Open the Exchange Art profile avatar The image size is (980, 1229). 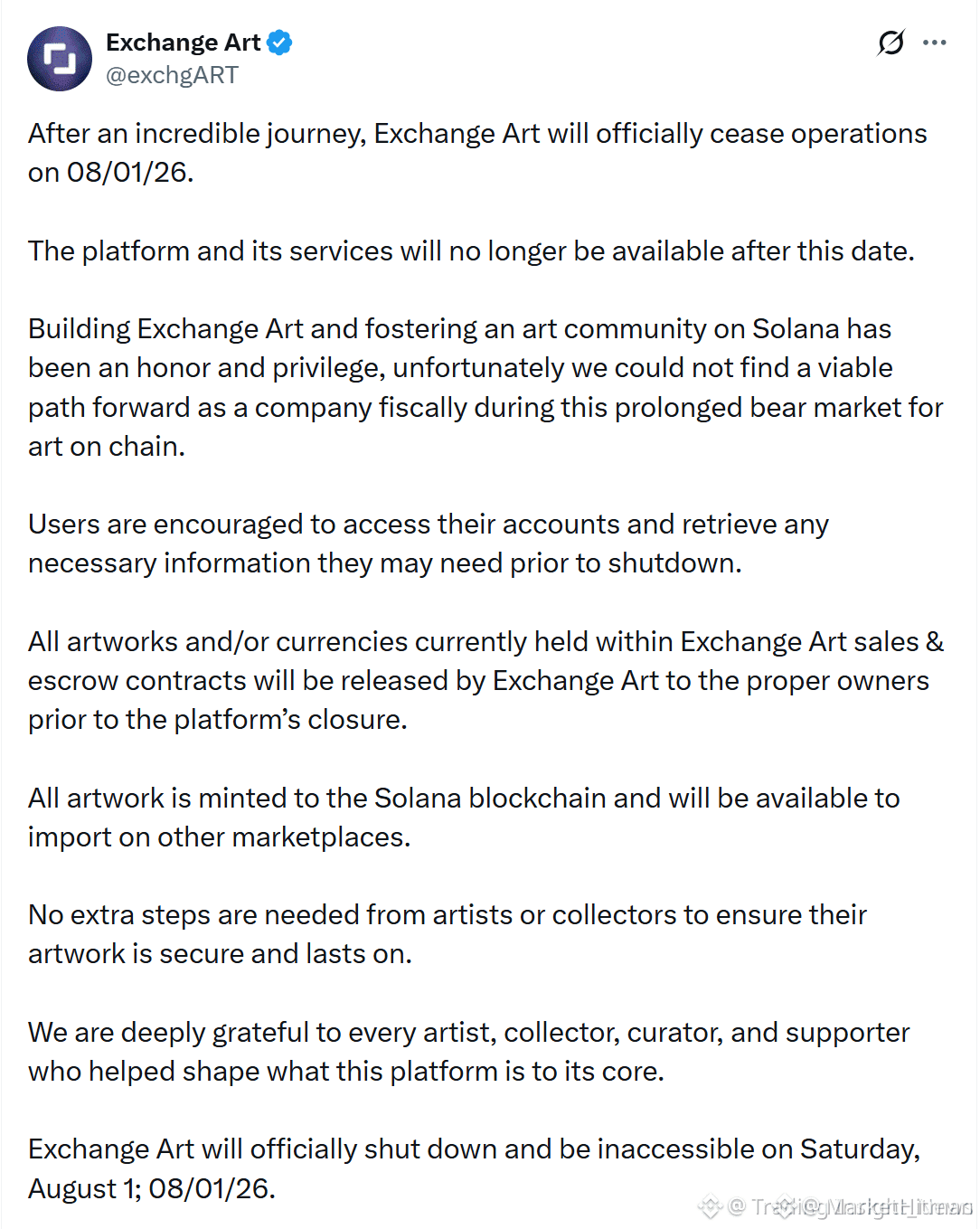(60, 59)
